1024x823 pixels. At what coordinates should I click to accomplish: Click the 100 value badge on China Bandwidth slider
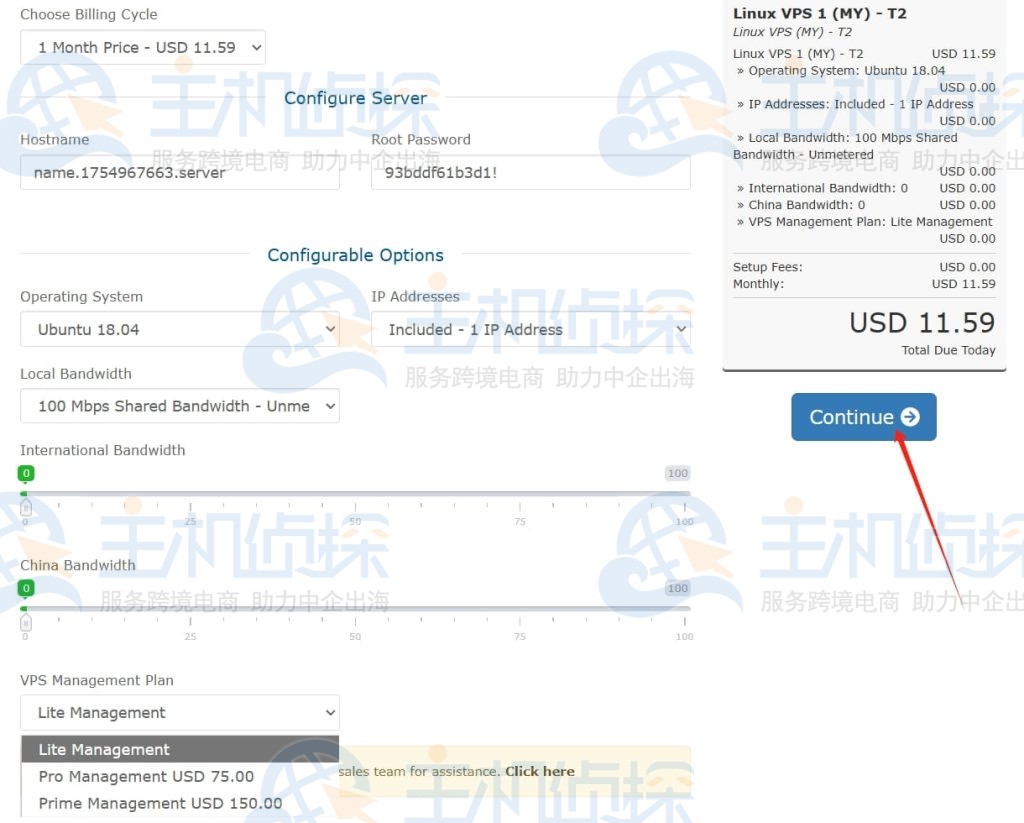click(677, 588)
